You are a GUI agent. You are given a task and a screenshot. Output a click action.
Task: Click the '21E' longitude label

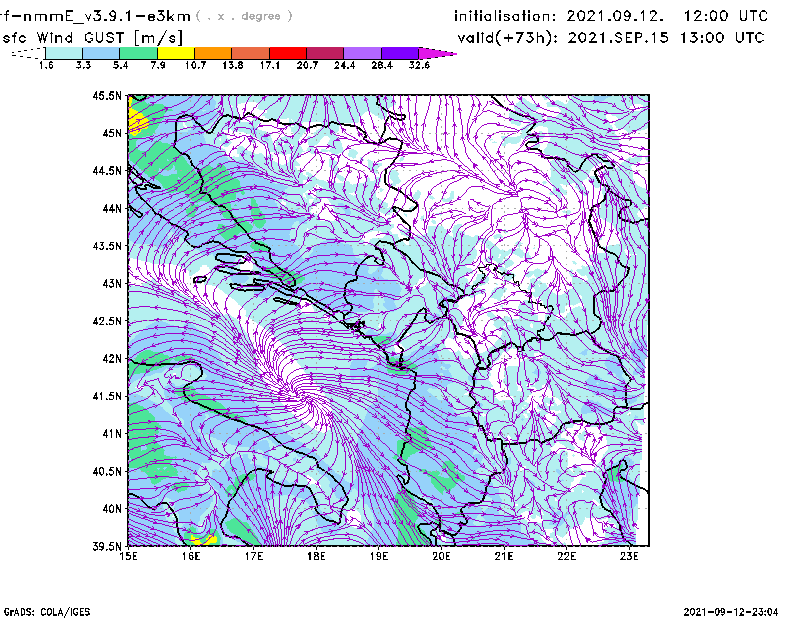click(x=504, y=556)
